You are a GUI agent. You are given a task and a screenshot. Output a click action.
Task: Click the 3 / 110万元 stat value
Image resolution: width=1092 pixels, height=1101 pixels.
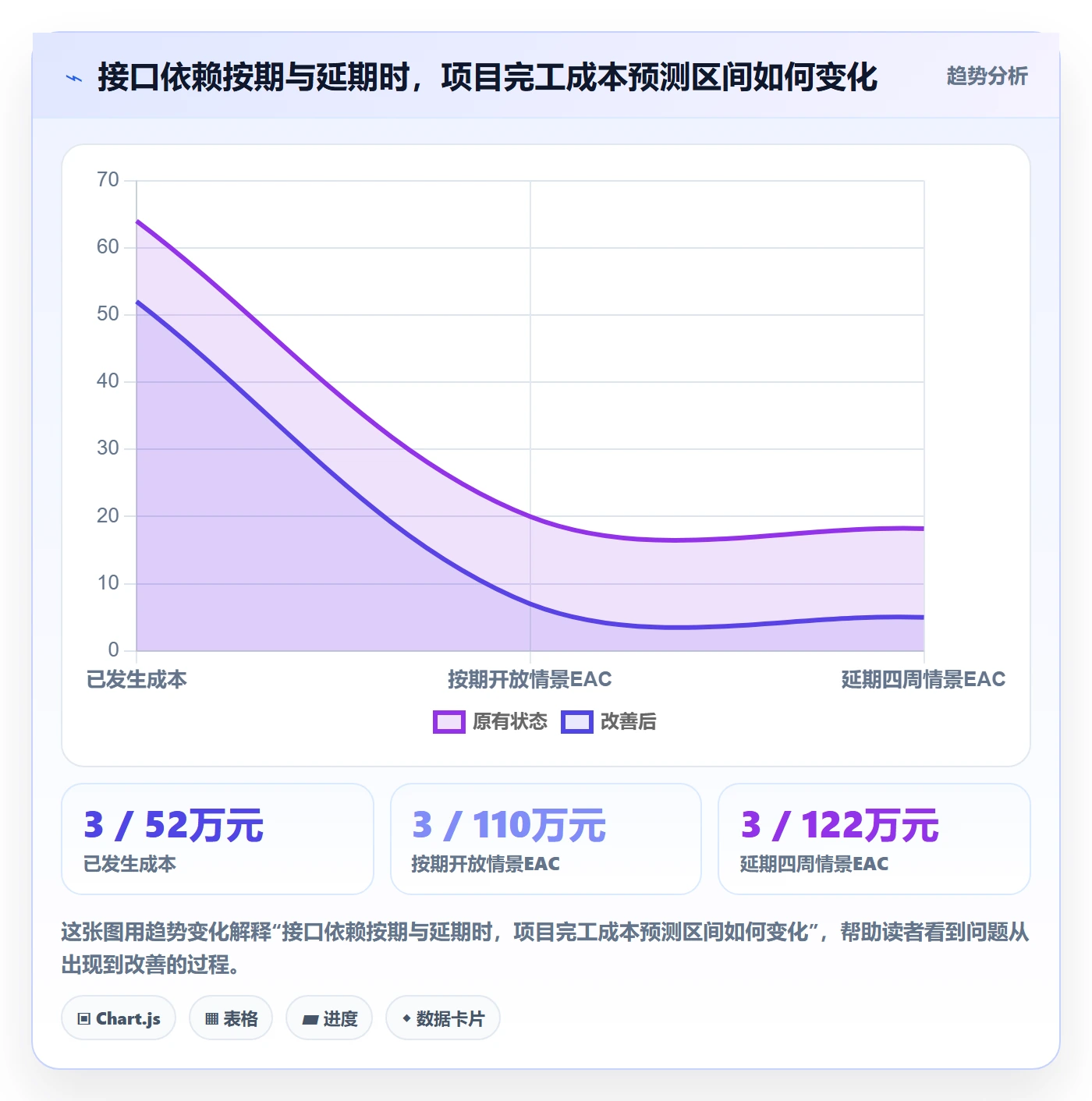(x=509, y=825)
